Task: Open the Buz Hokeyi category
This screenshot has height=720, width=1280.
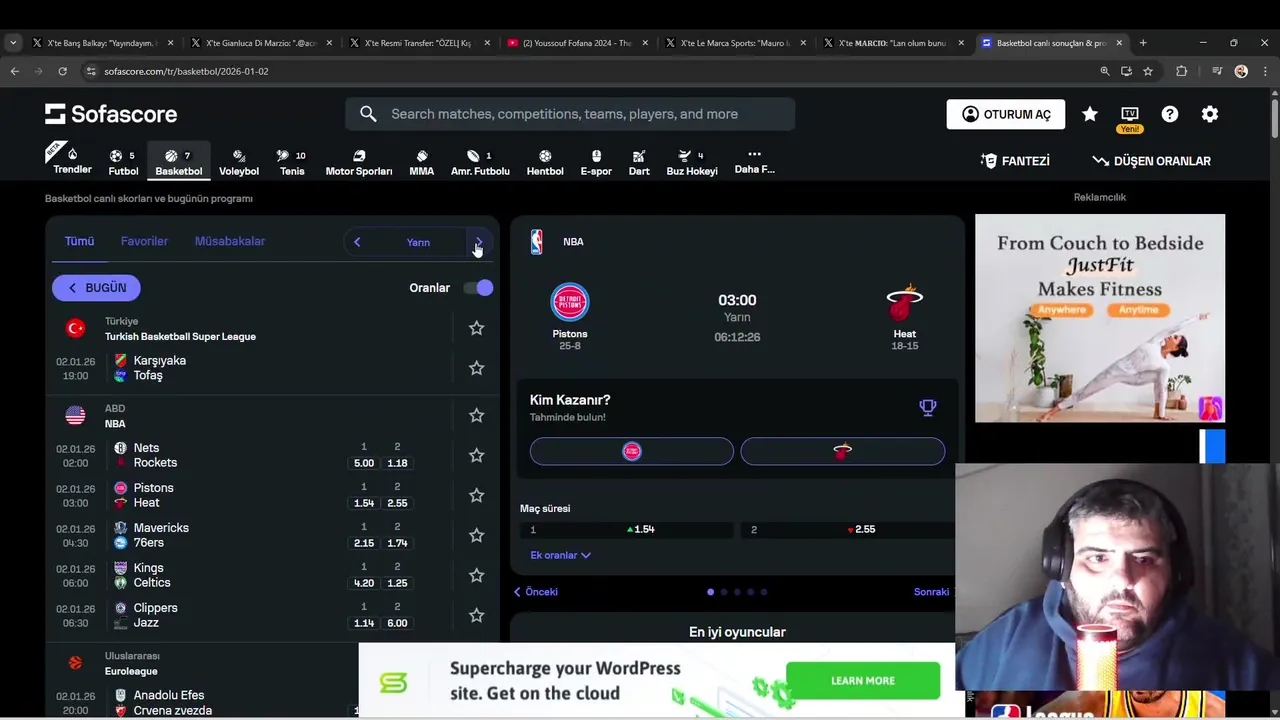Action: [692, 162]
